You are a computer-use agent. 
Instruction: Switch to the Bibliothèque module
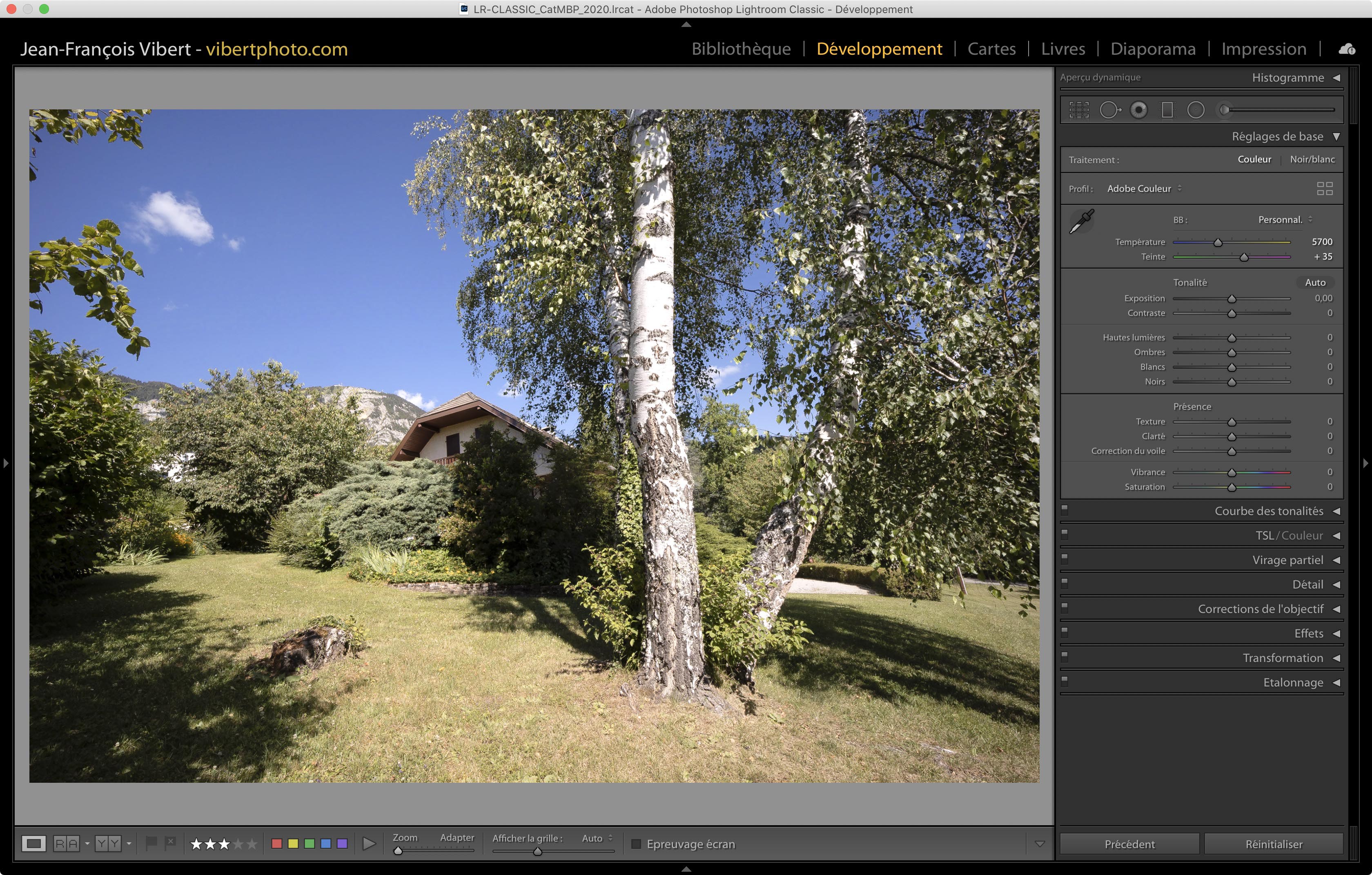pos(741,49)
